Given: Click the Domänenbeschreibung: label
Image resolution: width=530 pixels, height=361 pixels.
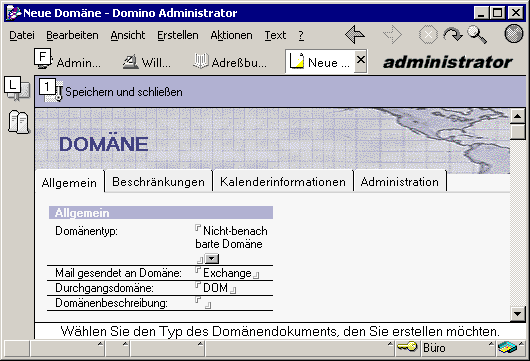Looking at the screenshot, I should click(x=111, y=303).
